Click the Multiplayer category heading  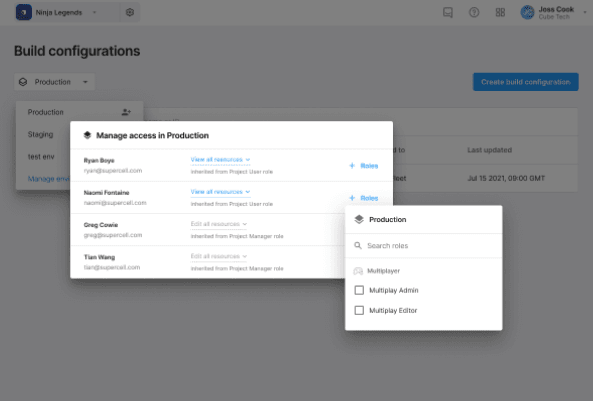coord(383,271)
